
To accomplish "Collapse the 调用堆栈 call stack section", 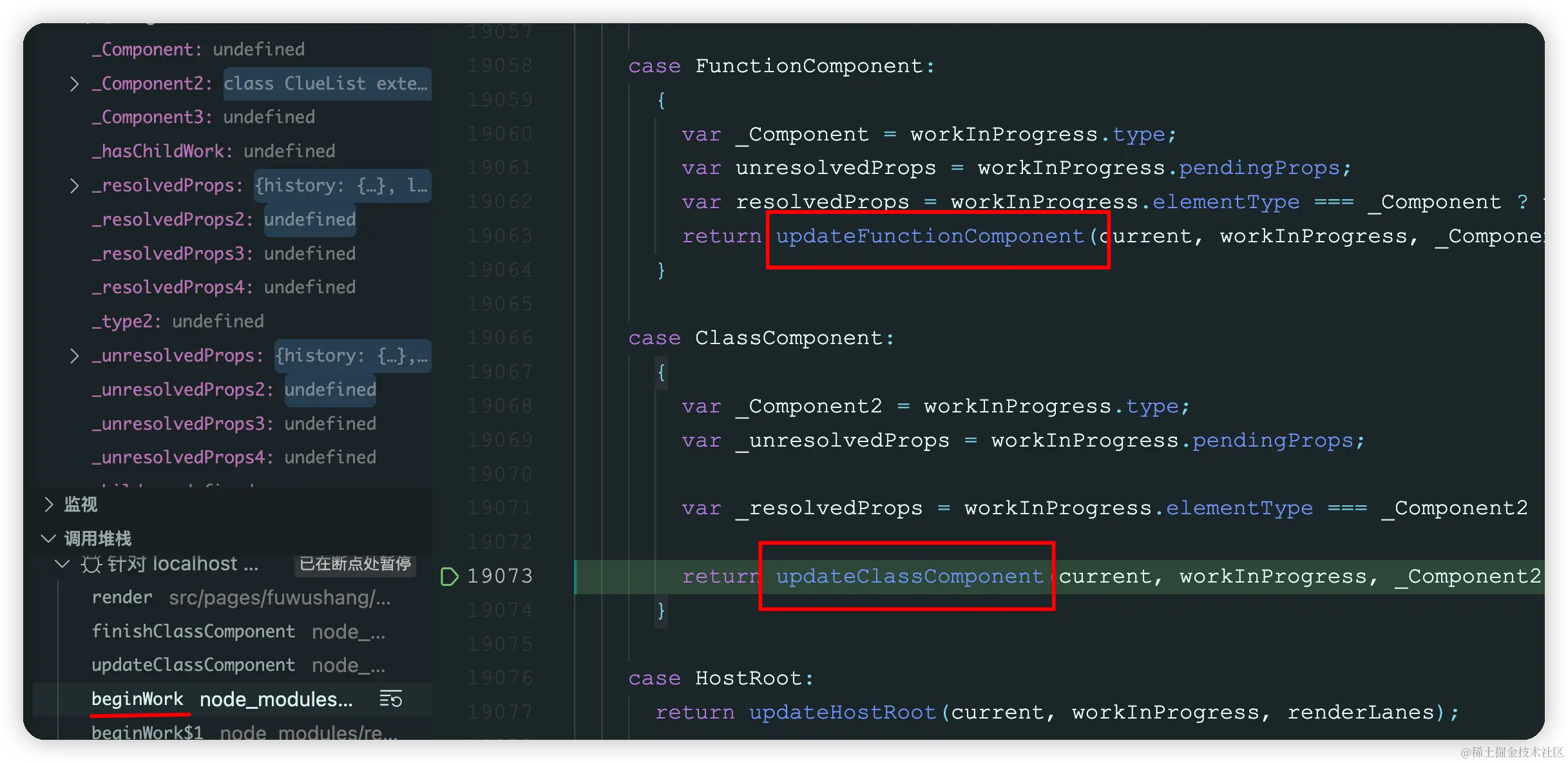I will [49, 538].
